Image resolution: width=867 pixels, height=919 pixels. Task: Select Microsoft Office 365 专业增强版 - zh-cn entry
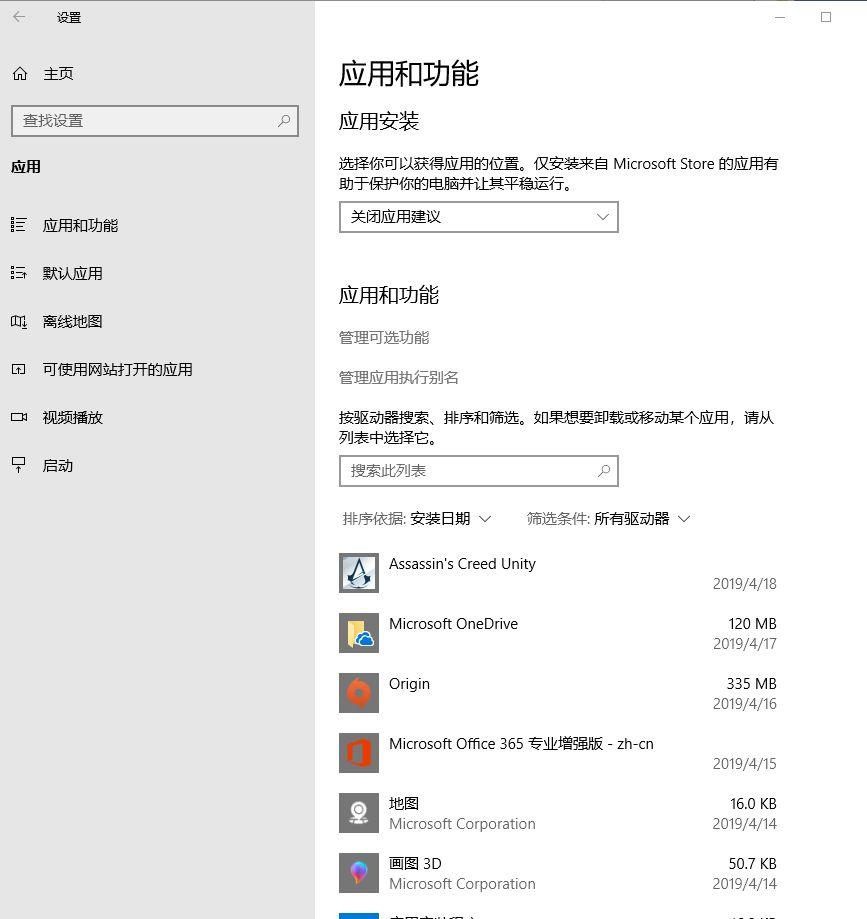521,744
